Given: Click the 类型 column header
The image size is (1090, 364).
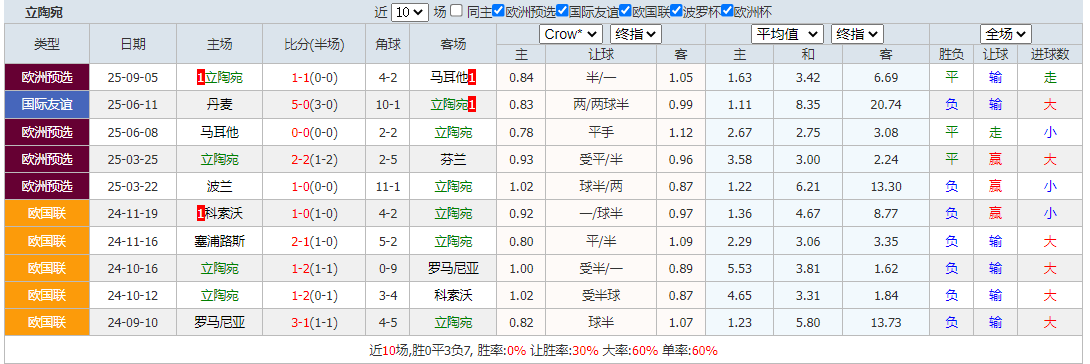Looking at the screenshot, I should (x=47, y=44).
